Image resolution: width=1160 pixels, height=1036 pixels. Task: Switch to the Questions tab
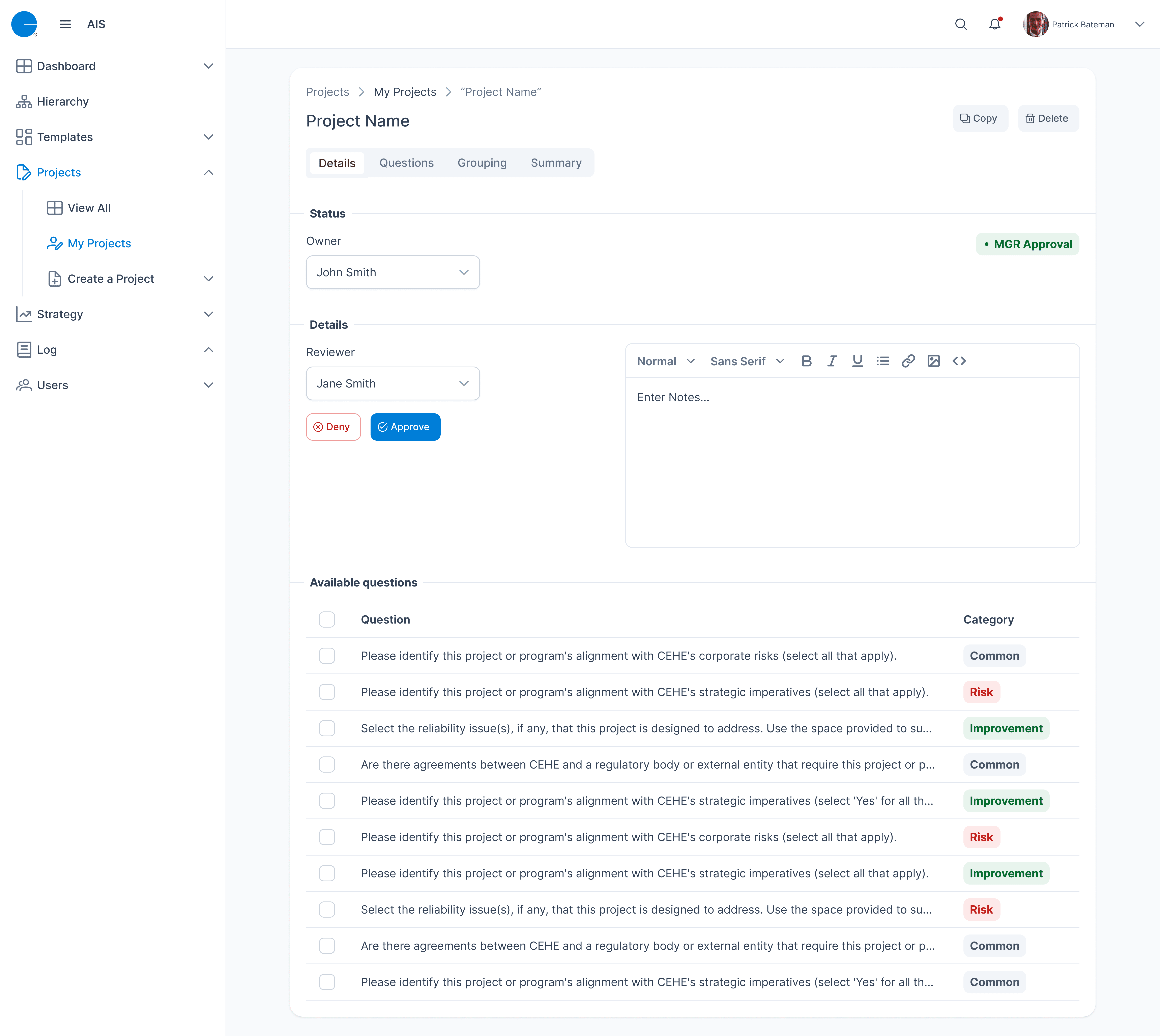point(406,163)
